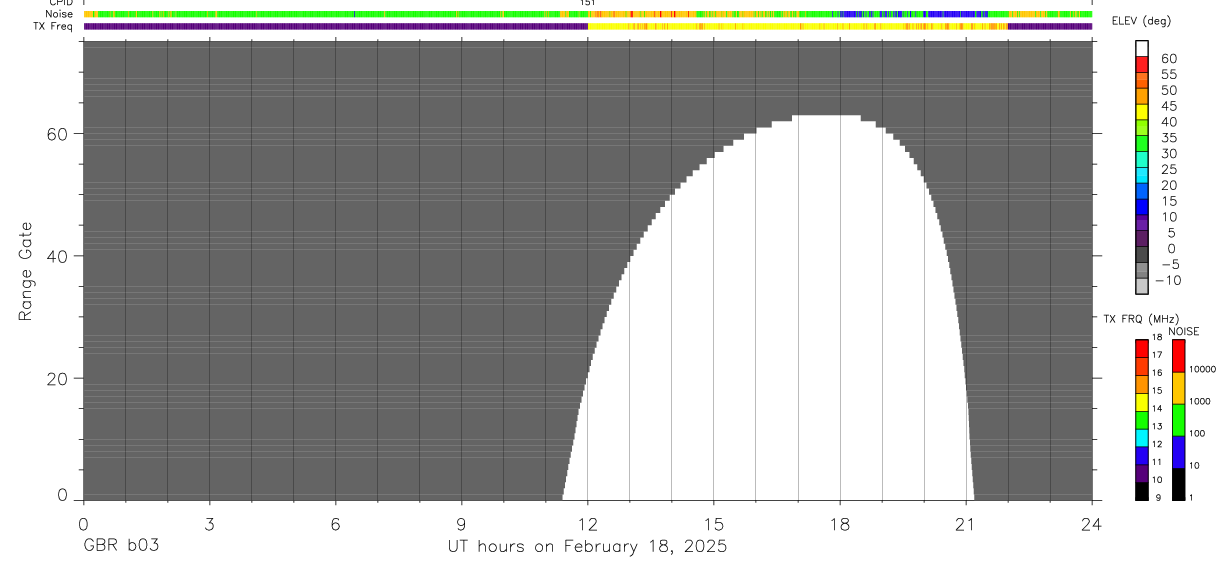Viewport: 1228px width, 567px height.
Task: Click the 'TX Freq' row label at top left
Action: (54, 26)
